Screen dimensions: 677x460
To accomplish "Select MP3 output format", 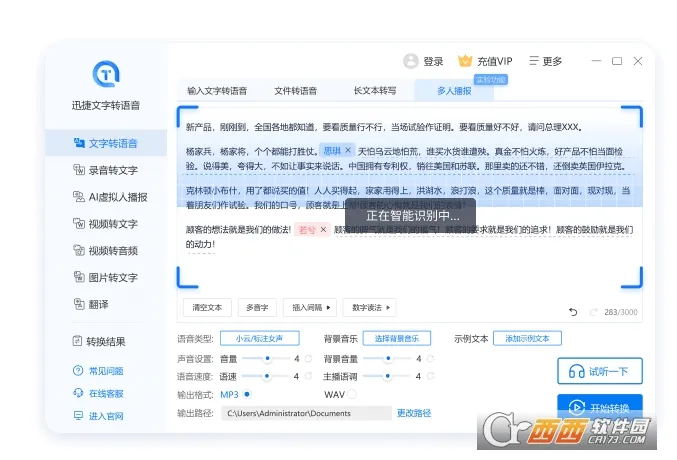I will pos(246,394).
